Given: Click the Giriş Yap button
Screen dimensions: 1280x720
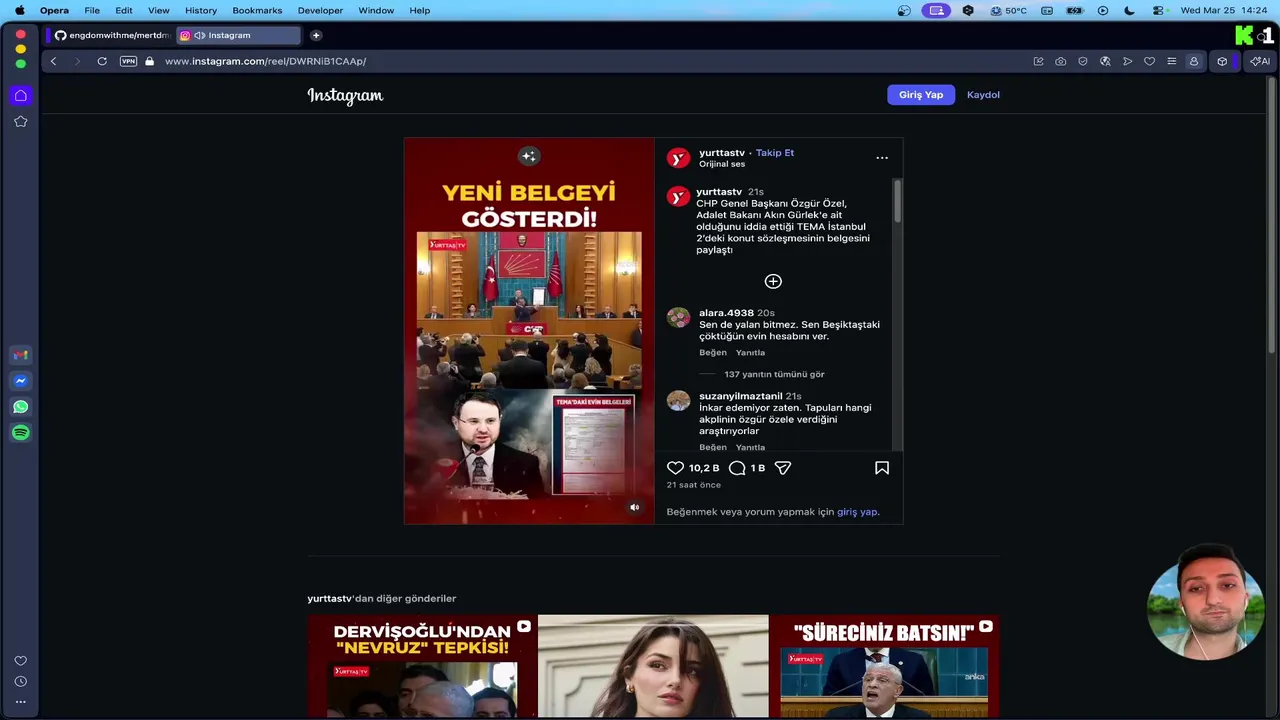Looking at the screenshot, I should pos(921,95).
